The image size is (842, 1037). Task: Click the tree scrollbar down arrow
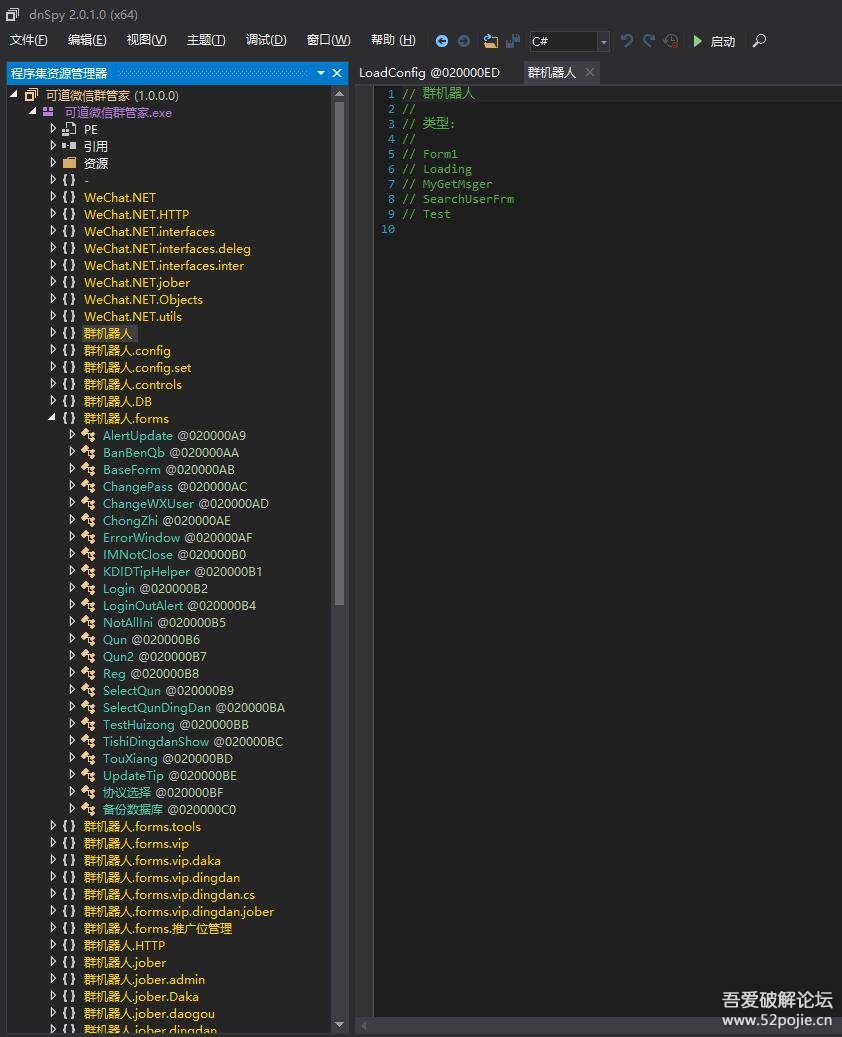pyautogui.click(x=339, y=1024)
